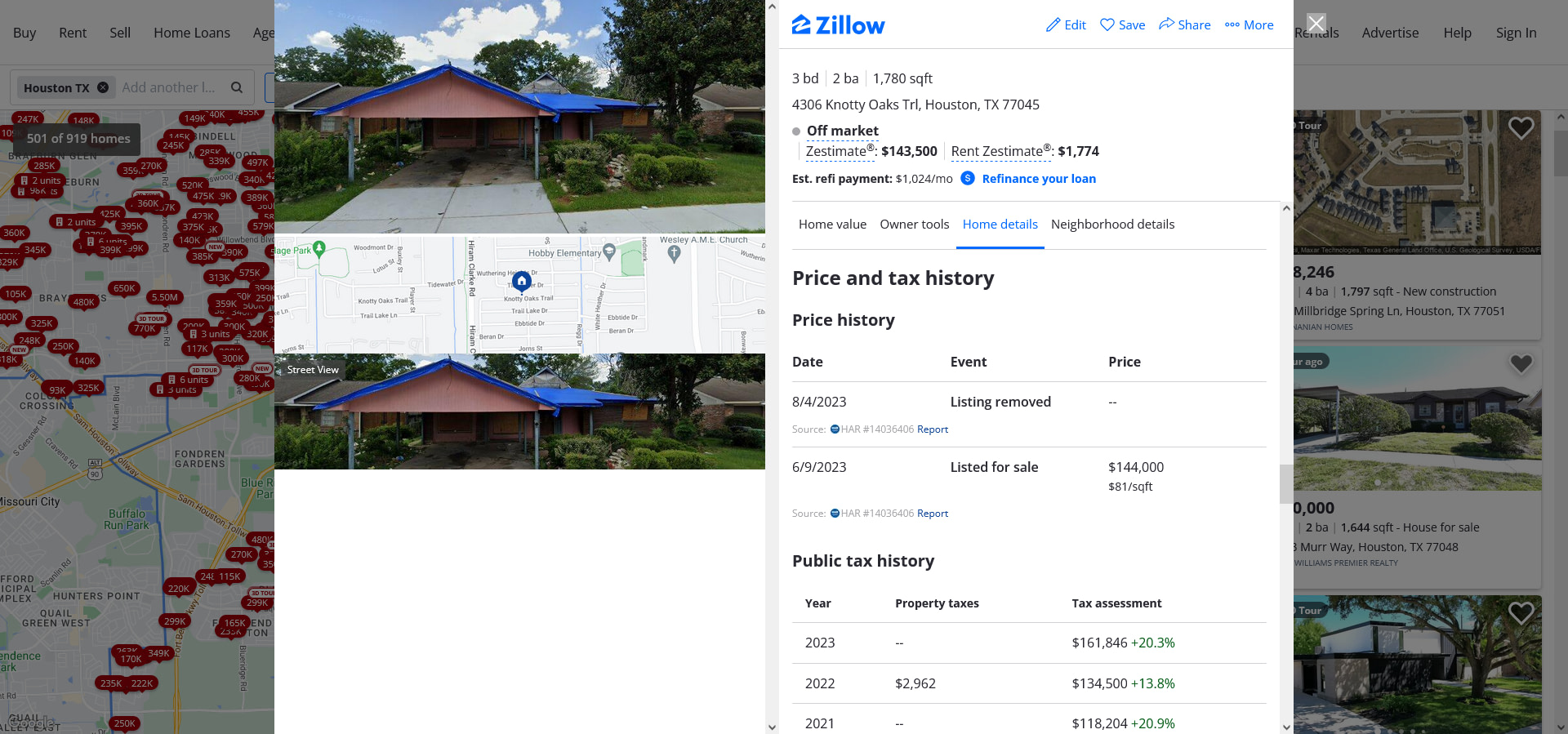Open the Sell menu
This screenshot has height=734, width=1568.
120,33
